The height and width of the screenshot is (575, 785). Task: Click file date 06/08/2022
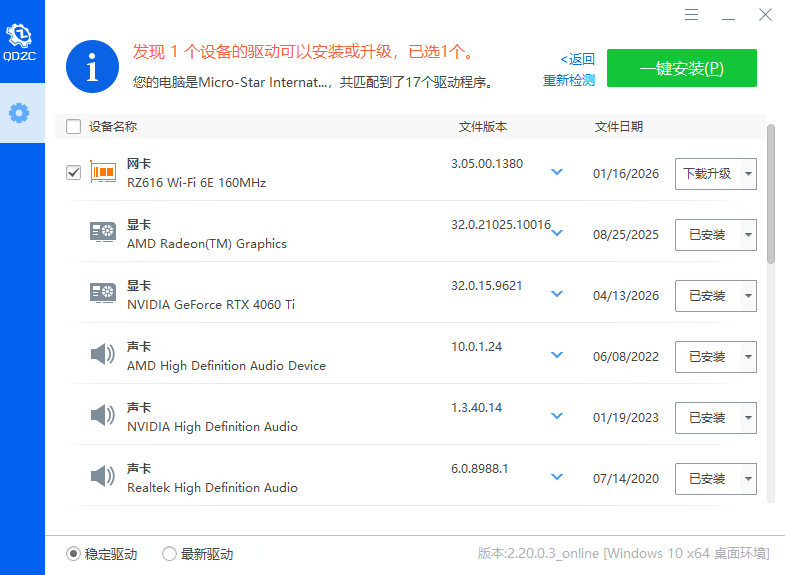(x=626, y=357)
